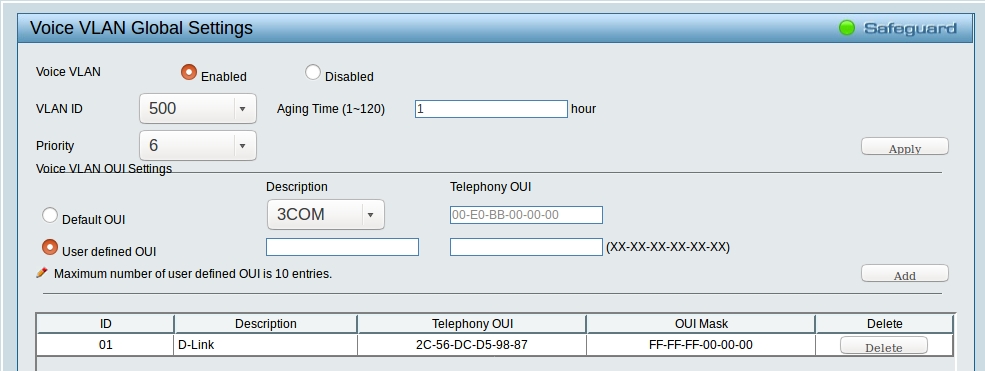This screenshot has height=371, width=985.
Task: Expand the Priority dropdown set to 6
Action: 198,146
